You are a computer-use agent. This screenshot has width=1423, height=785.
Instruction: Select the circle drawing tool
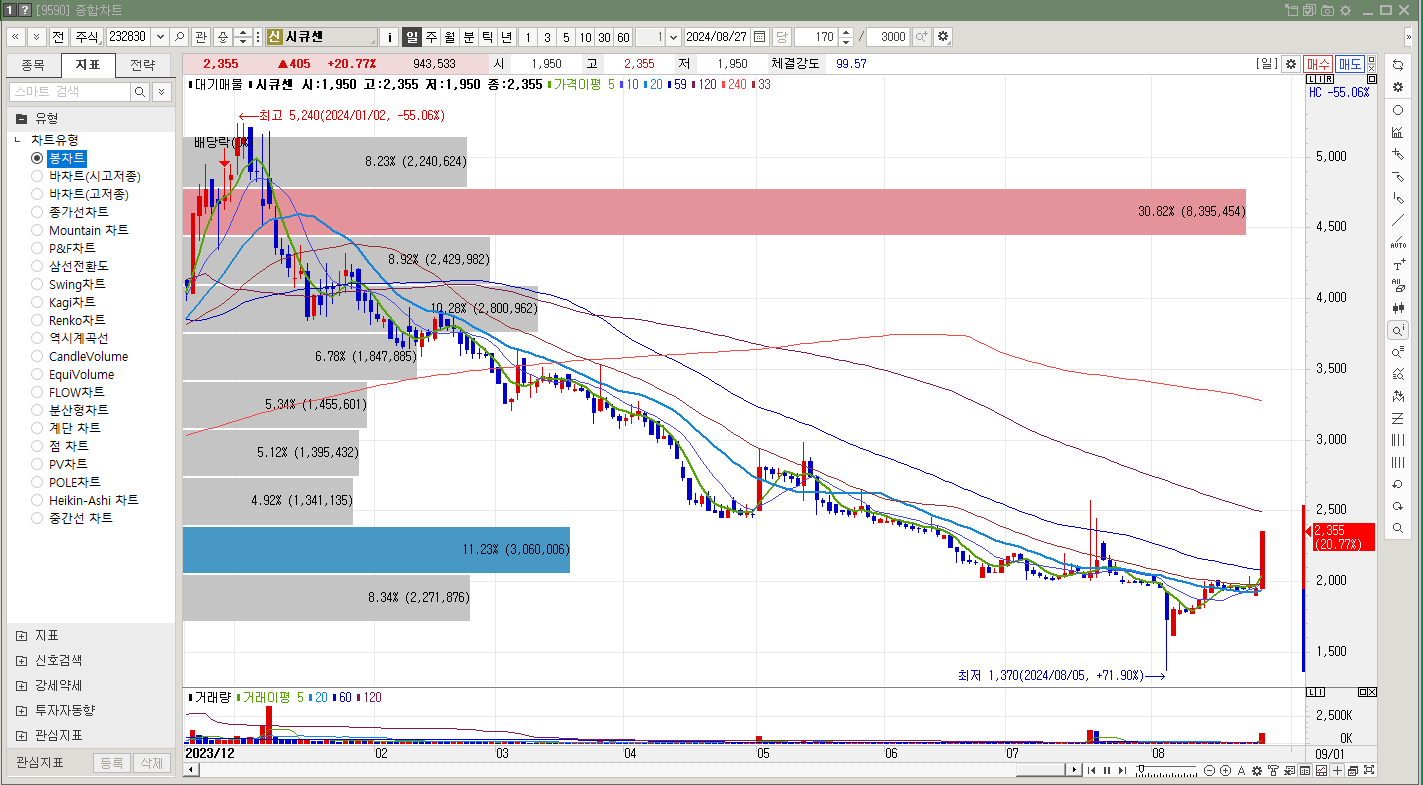[x=1398, y=110]
